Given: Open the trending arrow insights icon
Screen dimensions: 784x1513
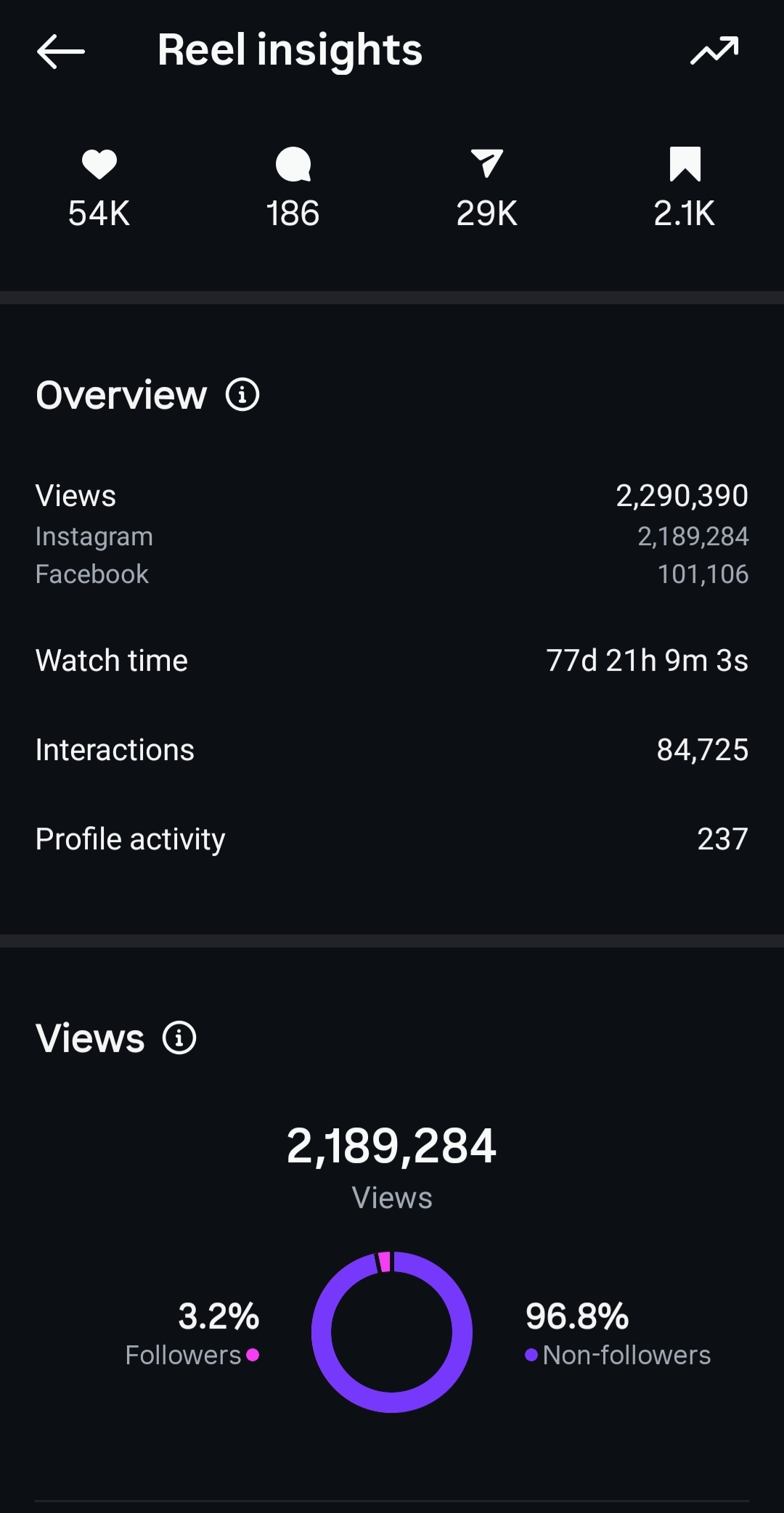Looking at the screenshot, I should [714, 51].
